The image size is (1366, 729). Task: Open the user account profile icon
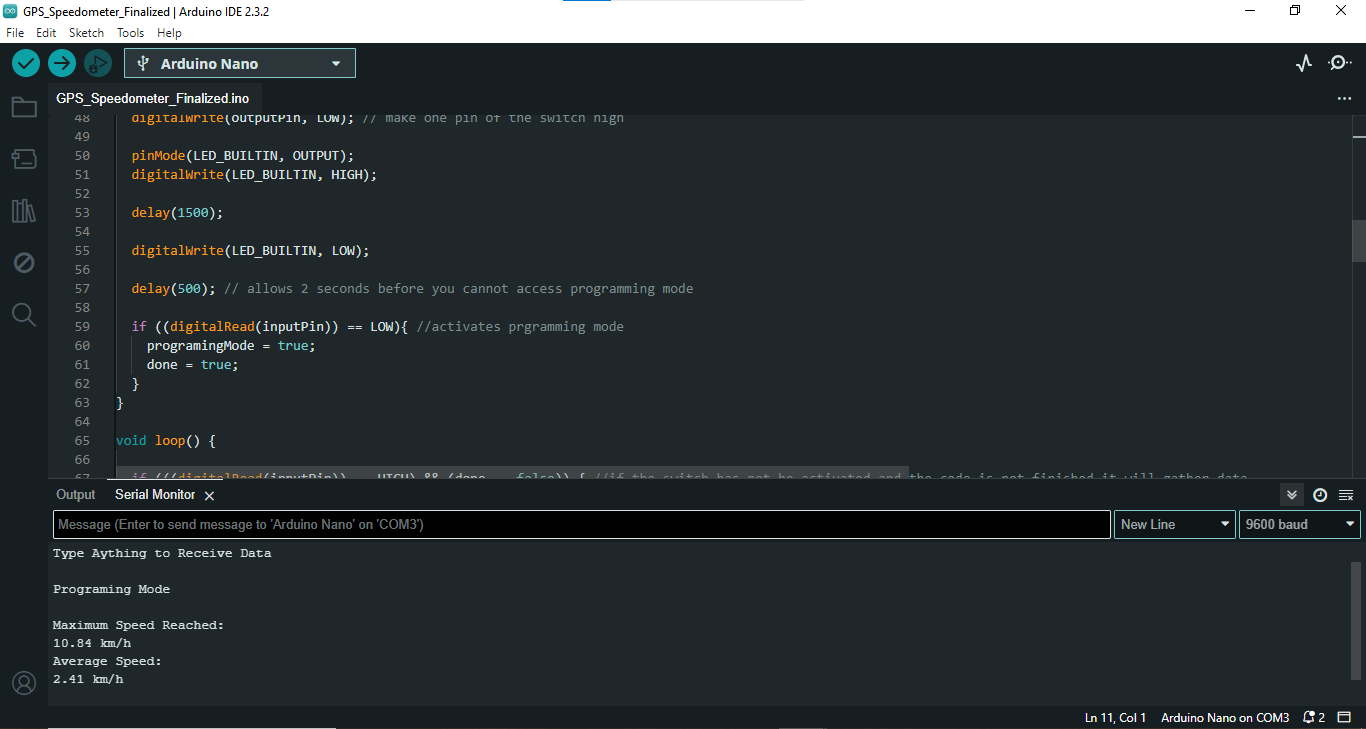tap(23, 683)
